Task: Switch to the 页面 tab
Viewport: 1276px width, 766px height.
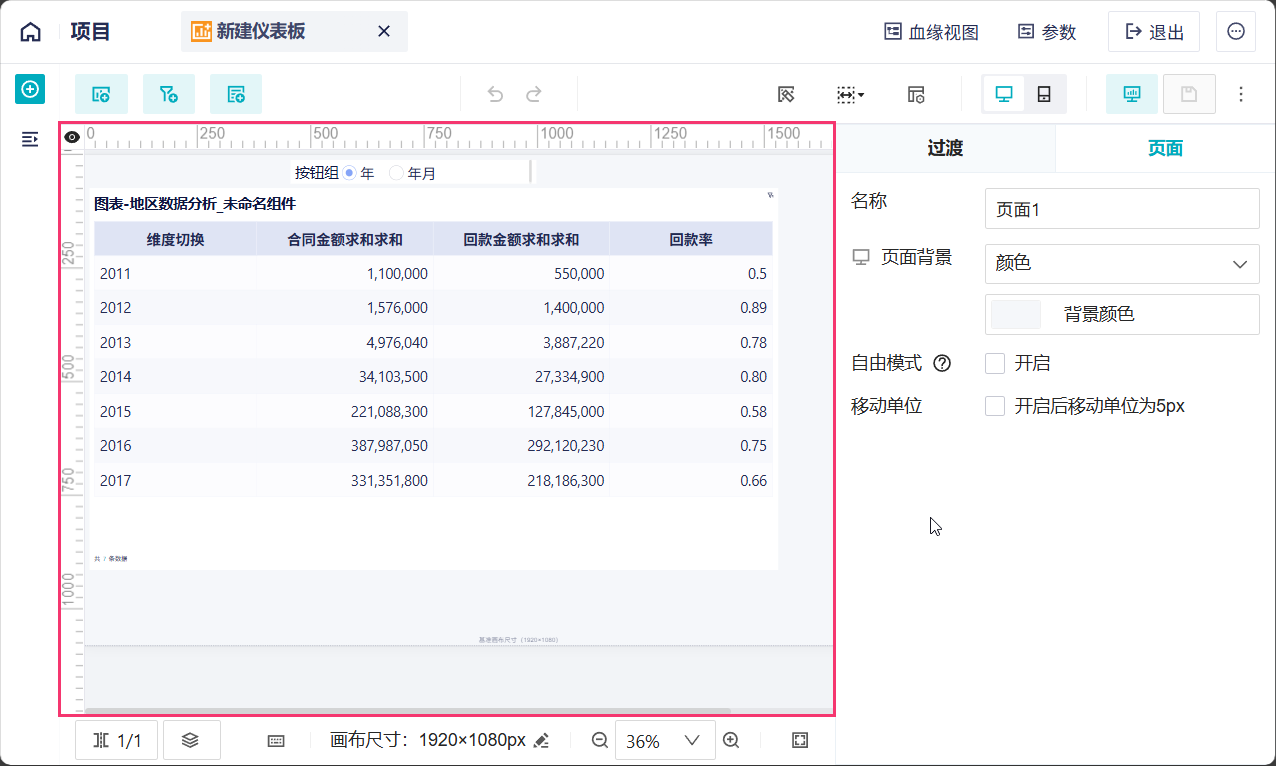Action: pos(1165,148)
